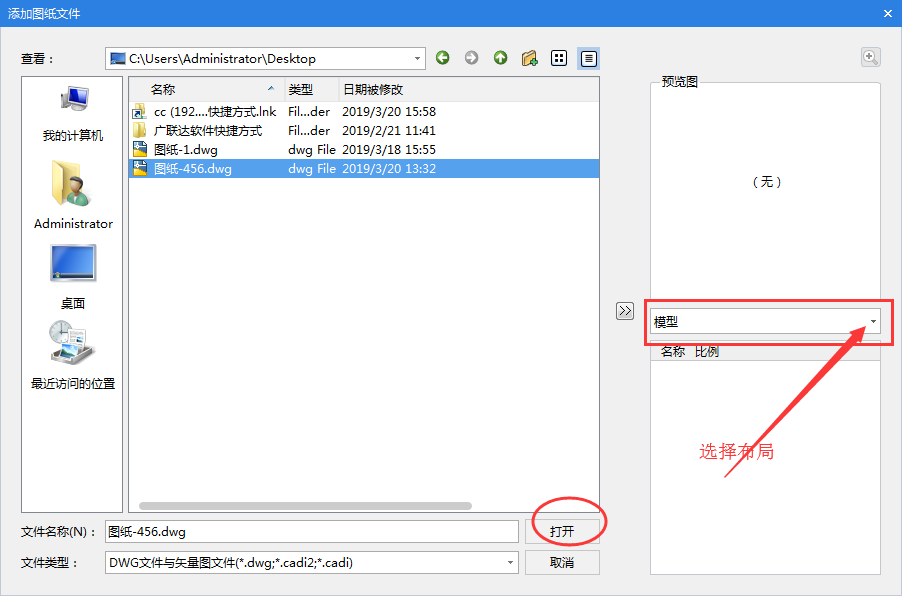Viewport: 902px width, 596px height.
Task: Click 名称 header in layout list
Action: tap(672, 352)
